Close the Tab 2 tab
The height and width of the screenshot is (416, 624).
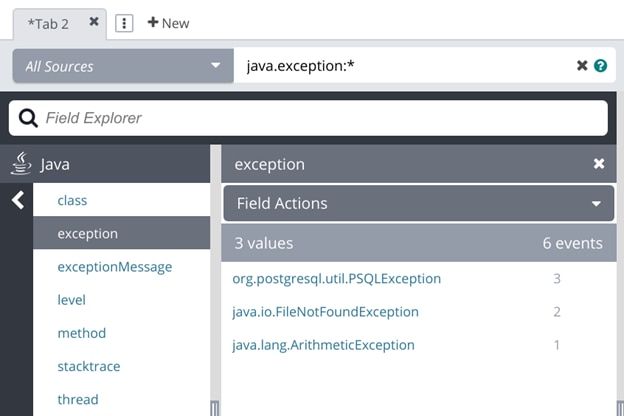(x=94, y=21)
